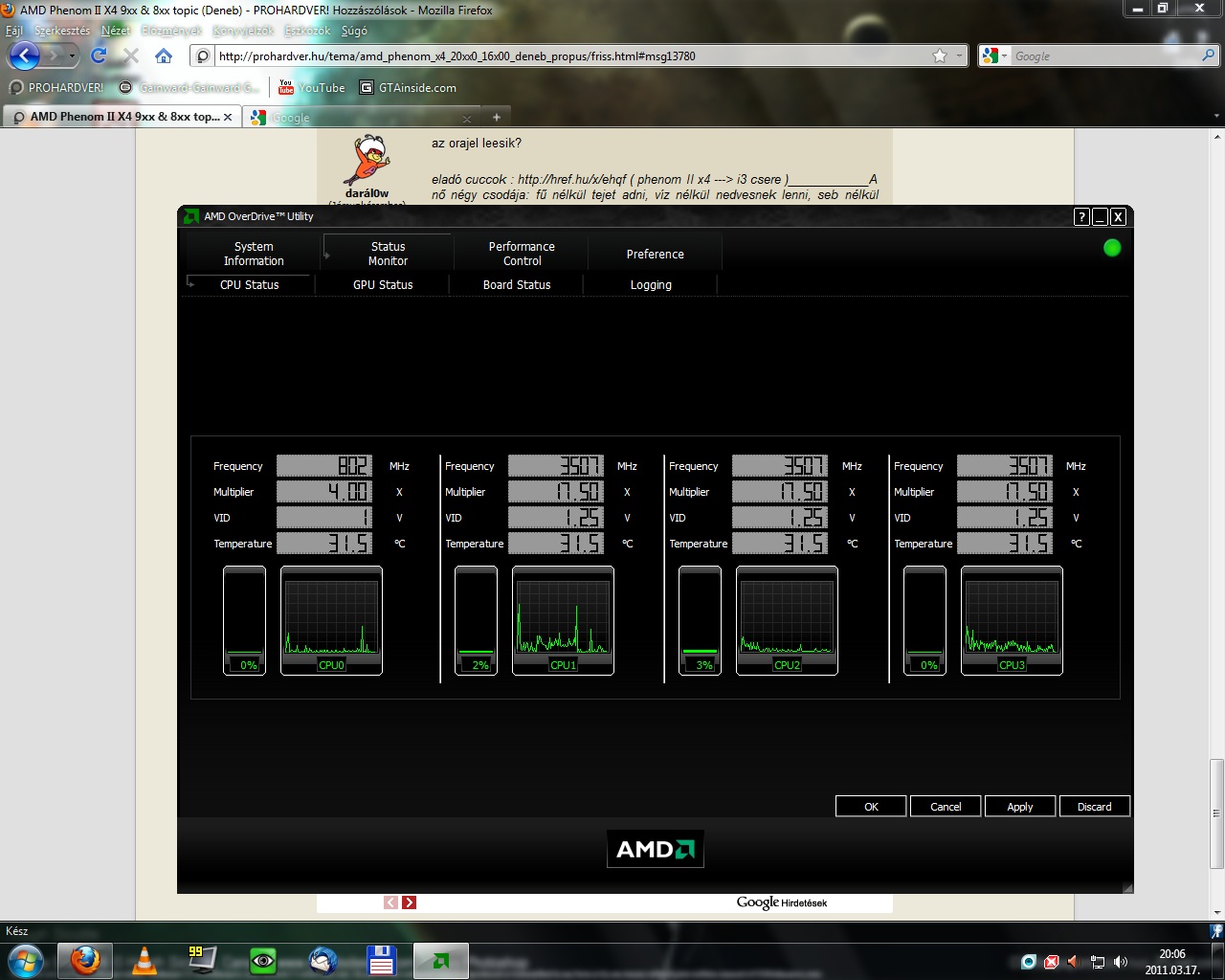Open the list all tabs dropdown
This screenshot has height=980, width=1225.
pos(1216,117)
